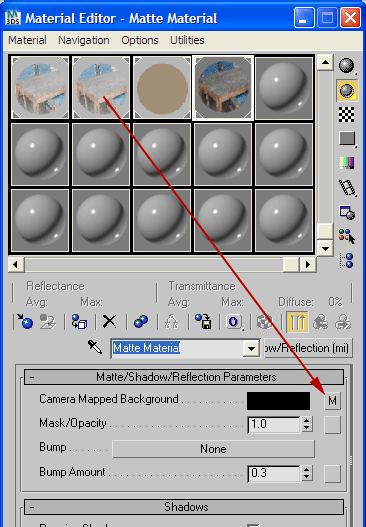
Task: Click the Matte Material name field
Action: [177, 348]
